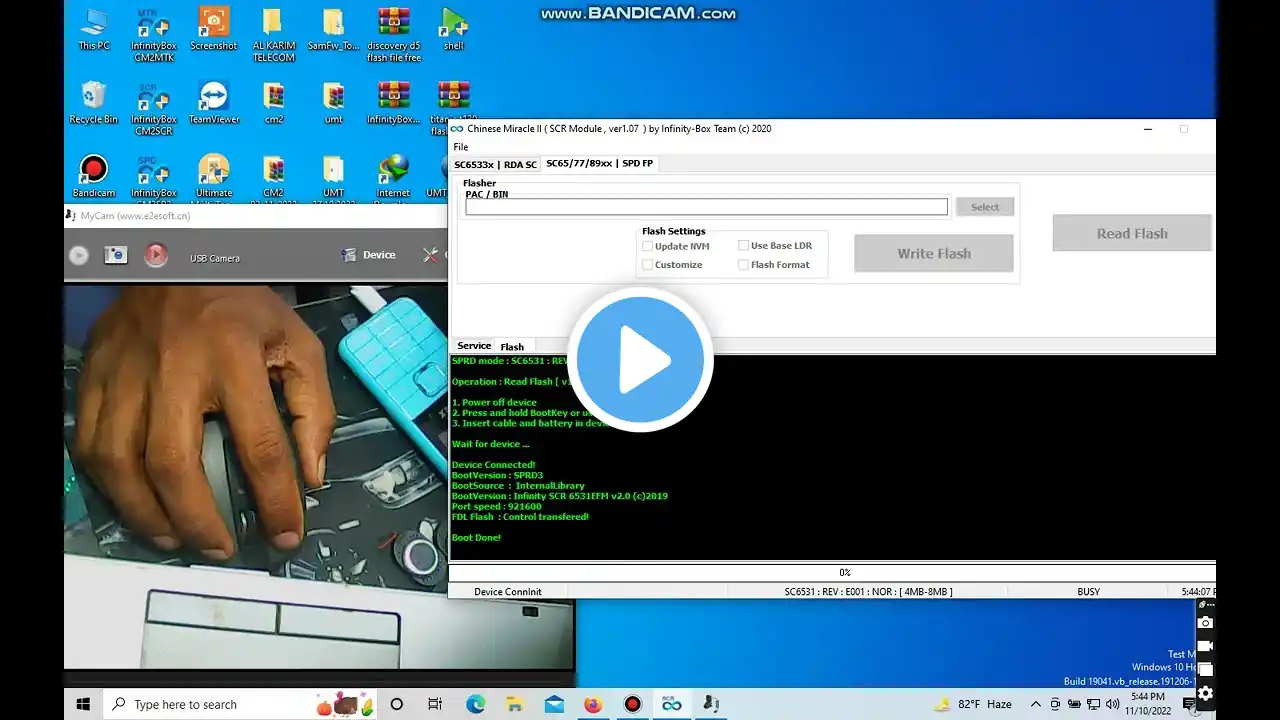This screenshot has height=720, width=1280.
Task: Open InfinityBox CM2SCR desktop shortcut
Action: (154, 108)
